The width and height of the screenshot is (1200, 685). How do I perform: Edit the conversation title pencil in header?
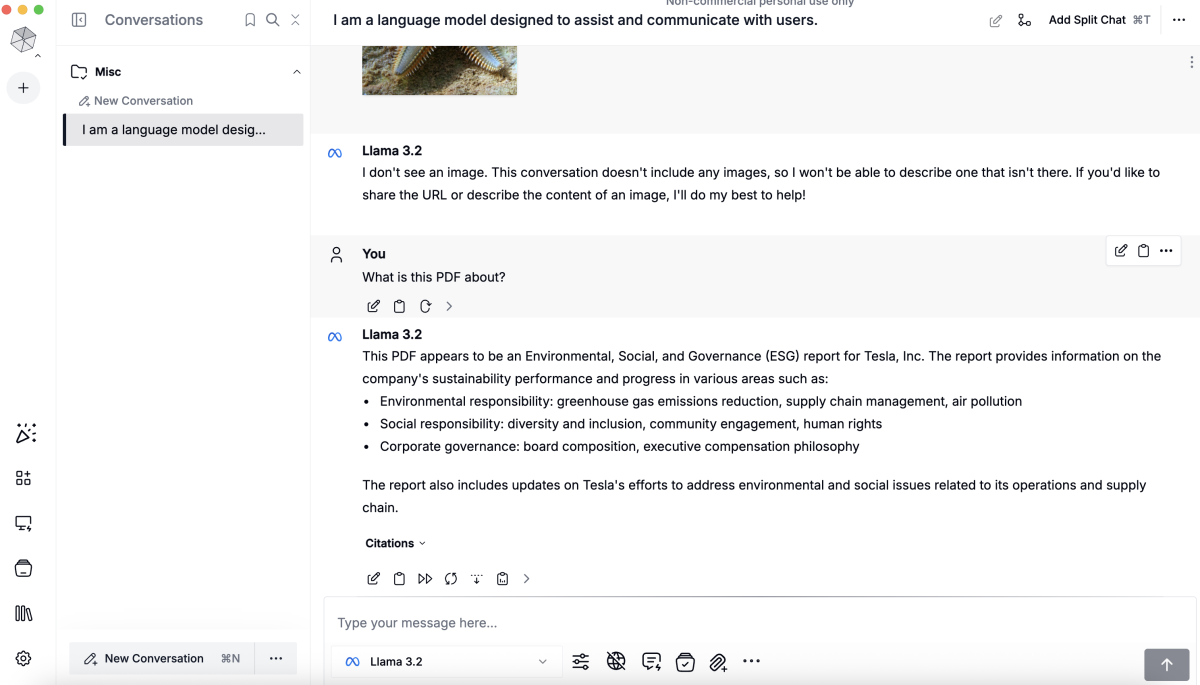996,20
